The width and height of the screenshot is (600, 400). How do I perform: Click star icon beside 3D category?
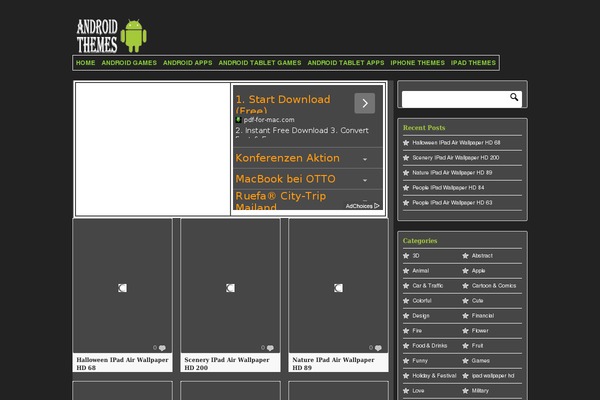pyautogui.click(x=406, y=256)
